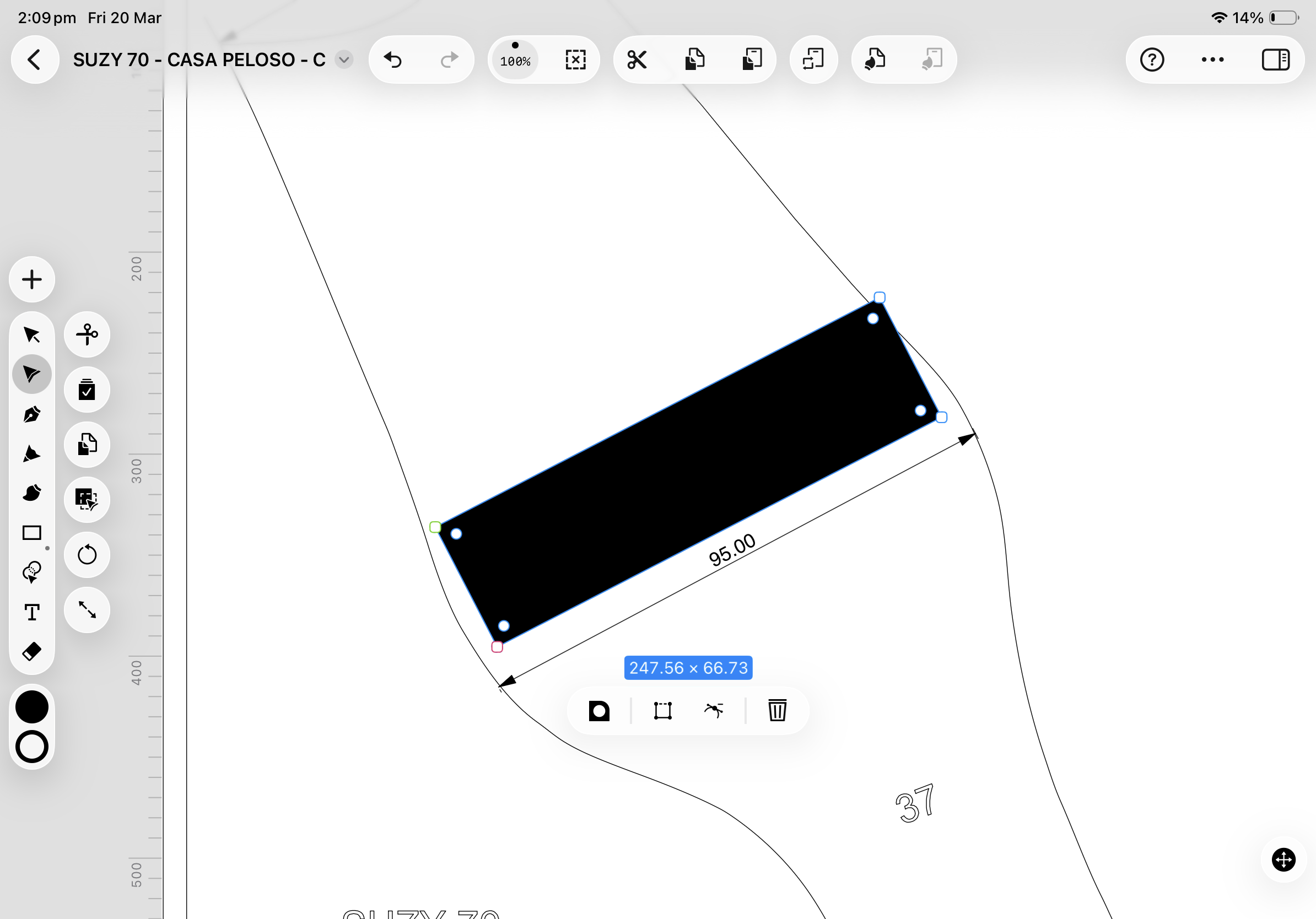Select the Direct Selection node tool
Screen dimensions: 1316x919
(x=31, y=374)
